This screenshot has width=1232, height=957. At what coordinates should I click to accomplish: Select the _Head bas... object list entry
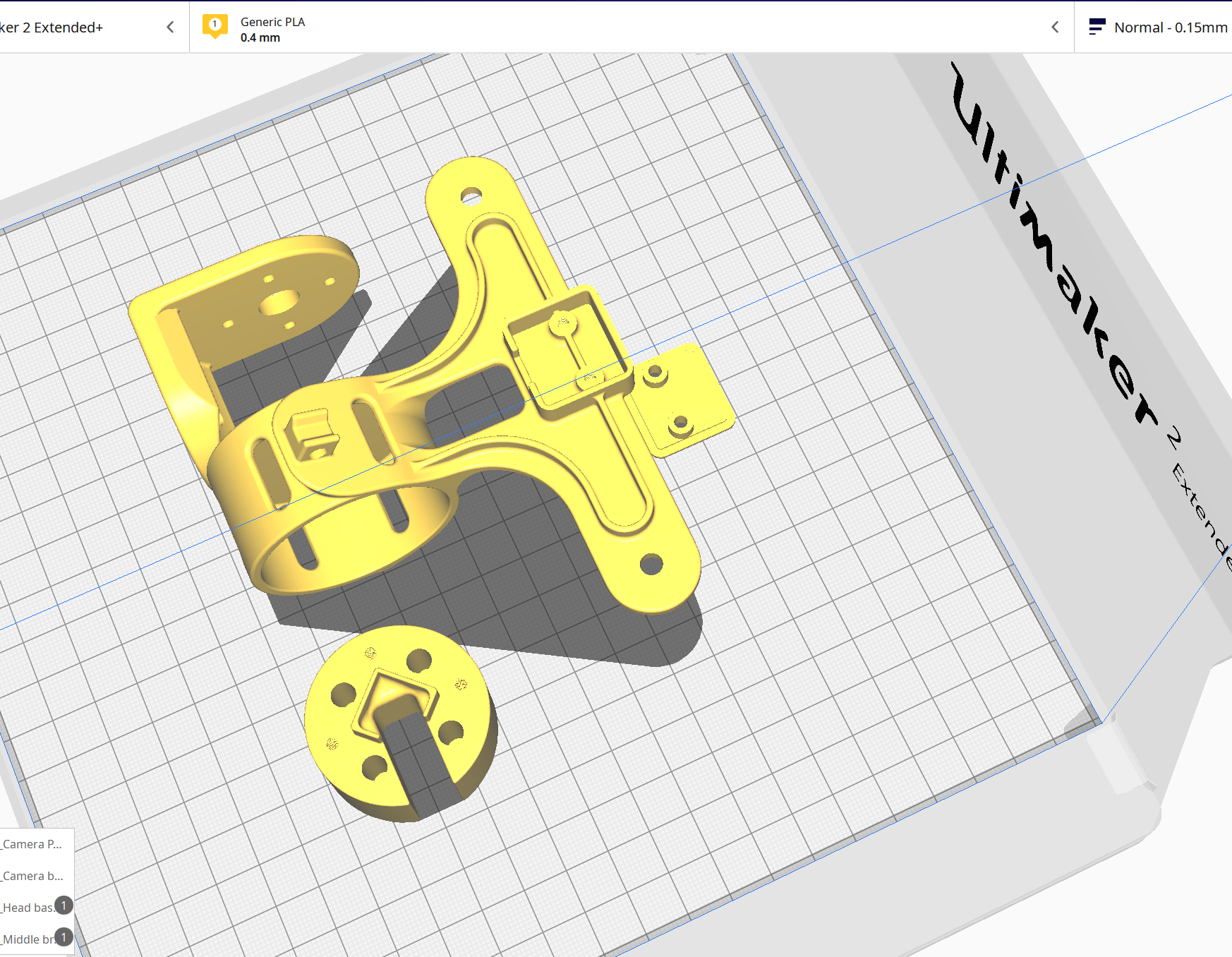pos(28,908)
